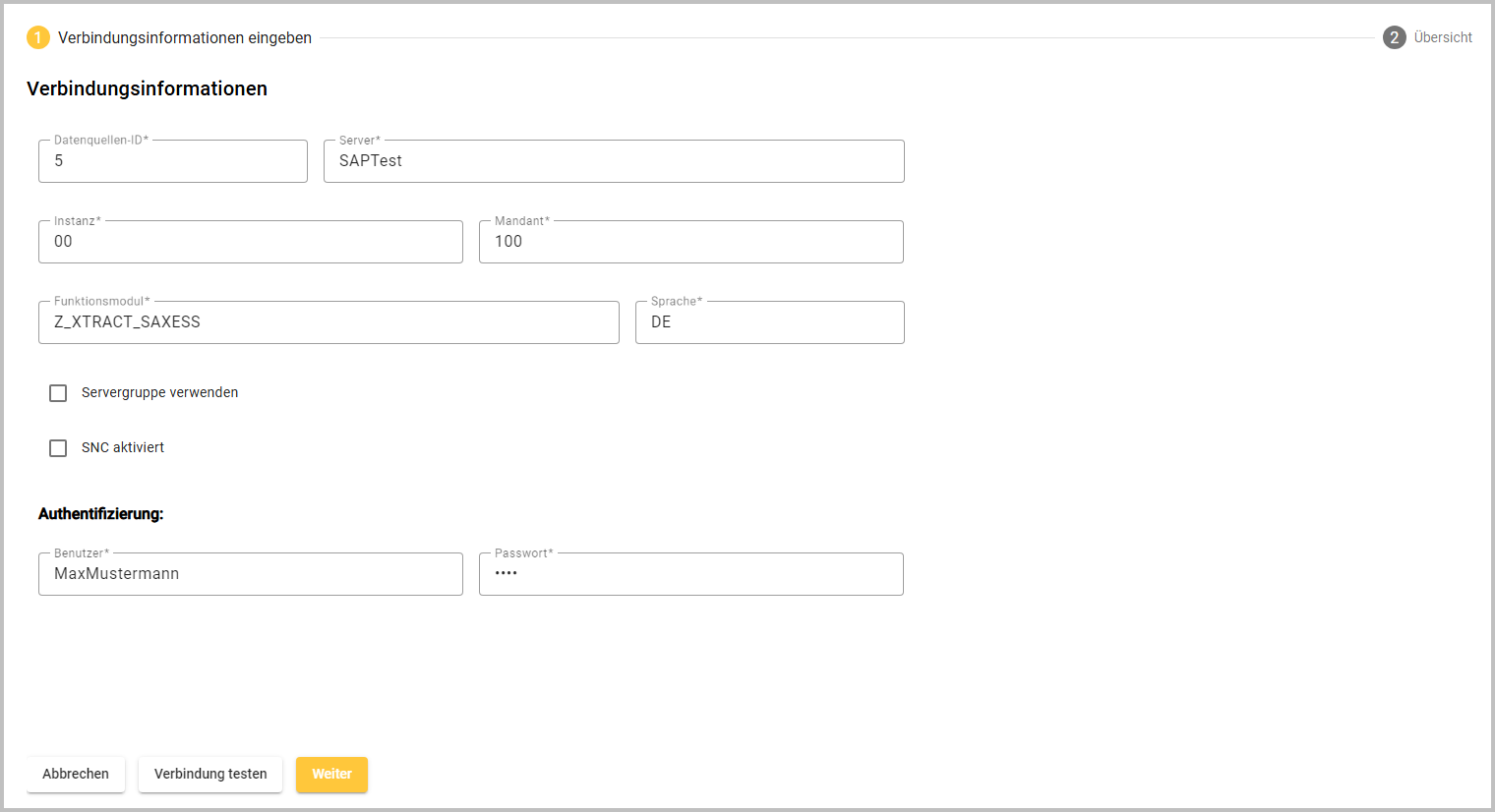
Task: Click the 'Verbindung testen' button
Action: (210, 774)
